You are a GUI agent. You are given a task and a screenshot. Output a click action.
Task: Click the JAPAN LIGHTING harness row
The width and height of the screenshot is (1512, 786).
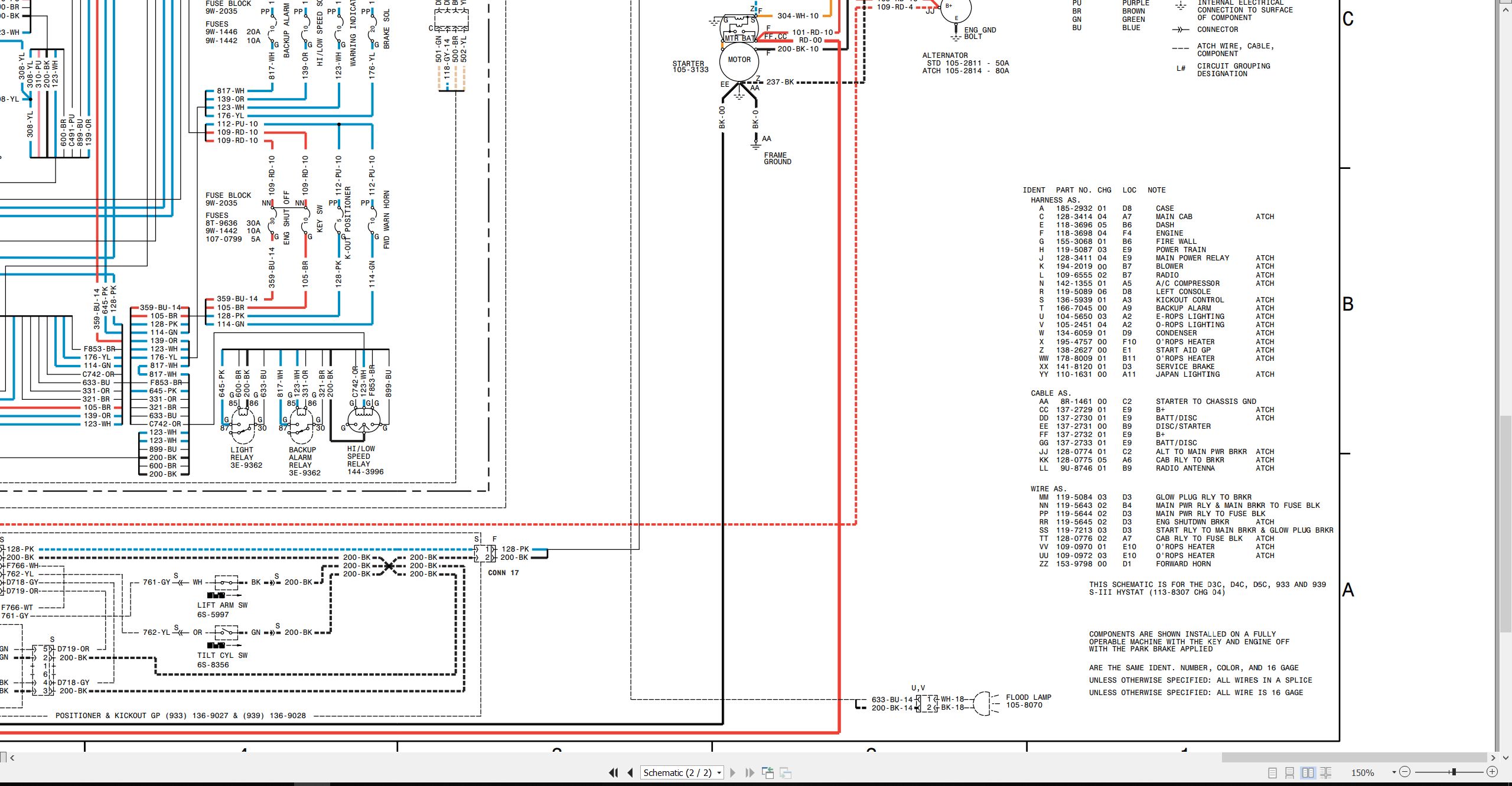click(x=1156, y=374)
